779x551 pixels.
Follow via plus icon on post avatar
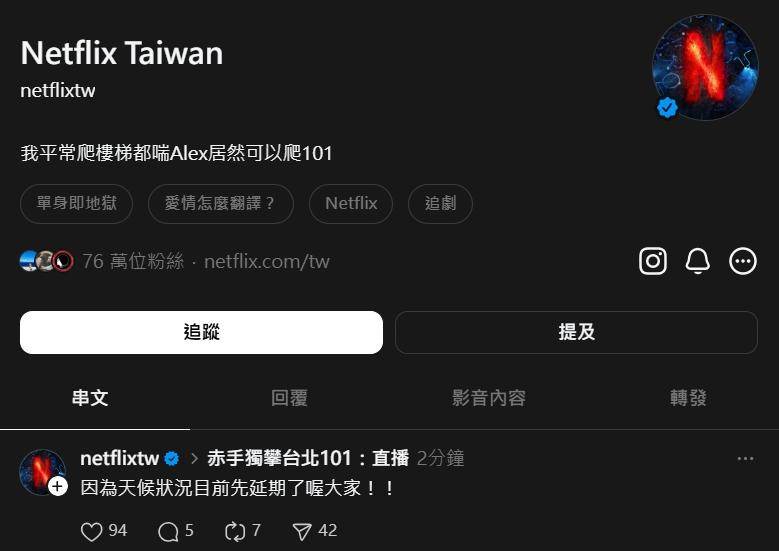click(x=58, y=486)
